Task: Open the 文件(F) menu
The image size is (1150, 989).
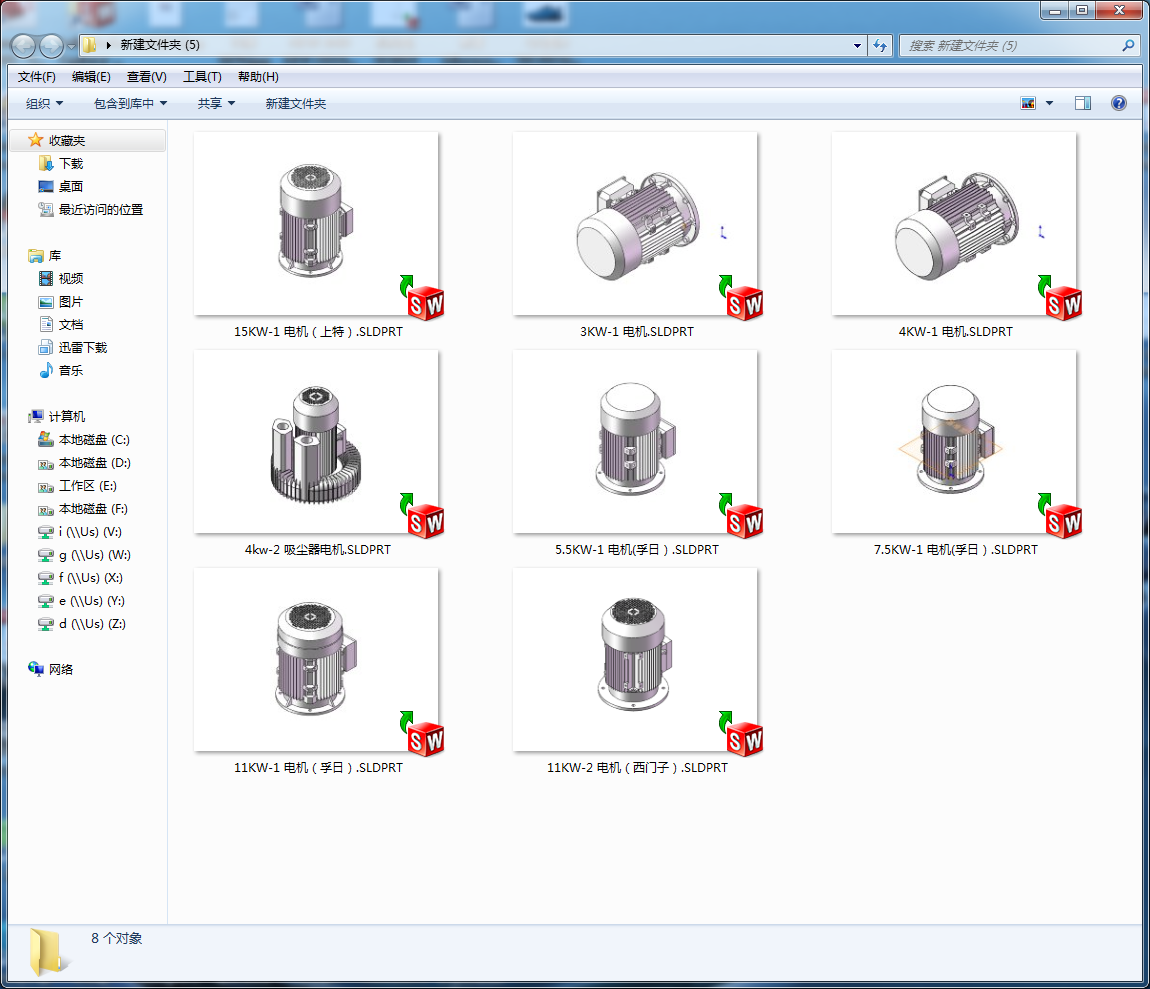Action: 37,77
